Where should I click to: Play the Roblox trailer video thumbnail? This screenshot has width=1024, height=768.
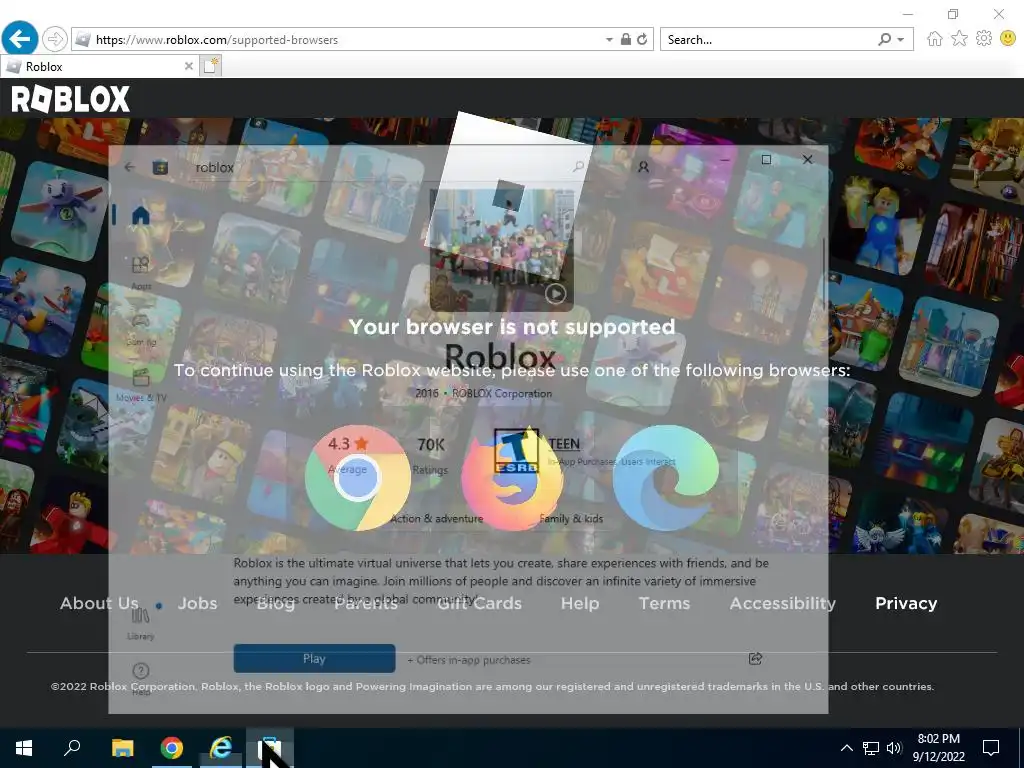pos(556,294)
